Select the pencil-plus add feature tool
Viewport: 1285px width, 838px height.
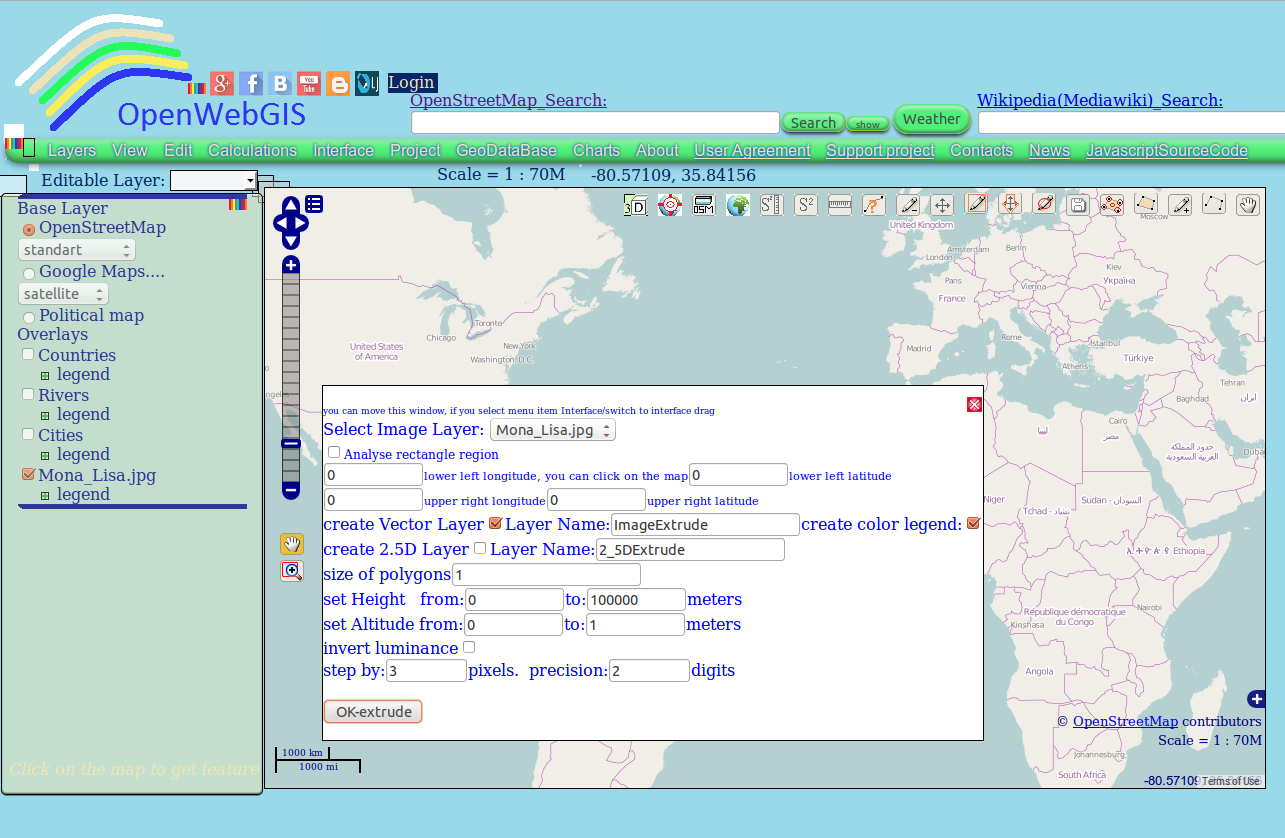tap(1180, 205)
